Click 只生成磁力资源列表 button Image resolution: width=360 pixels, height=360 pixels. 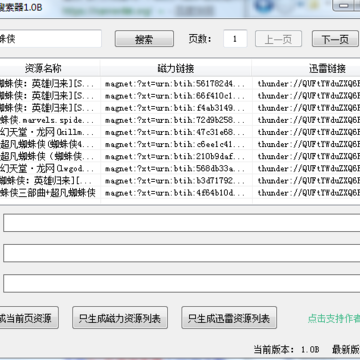pos(120,318)
